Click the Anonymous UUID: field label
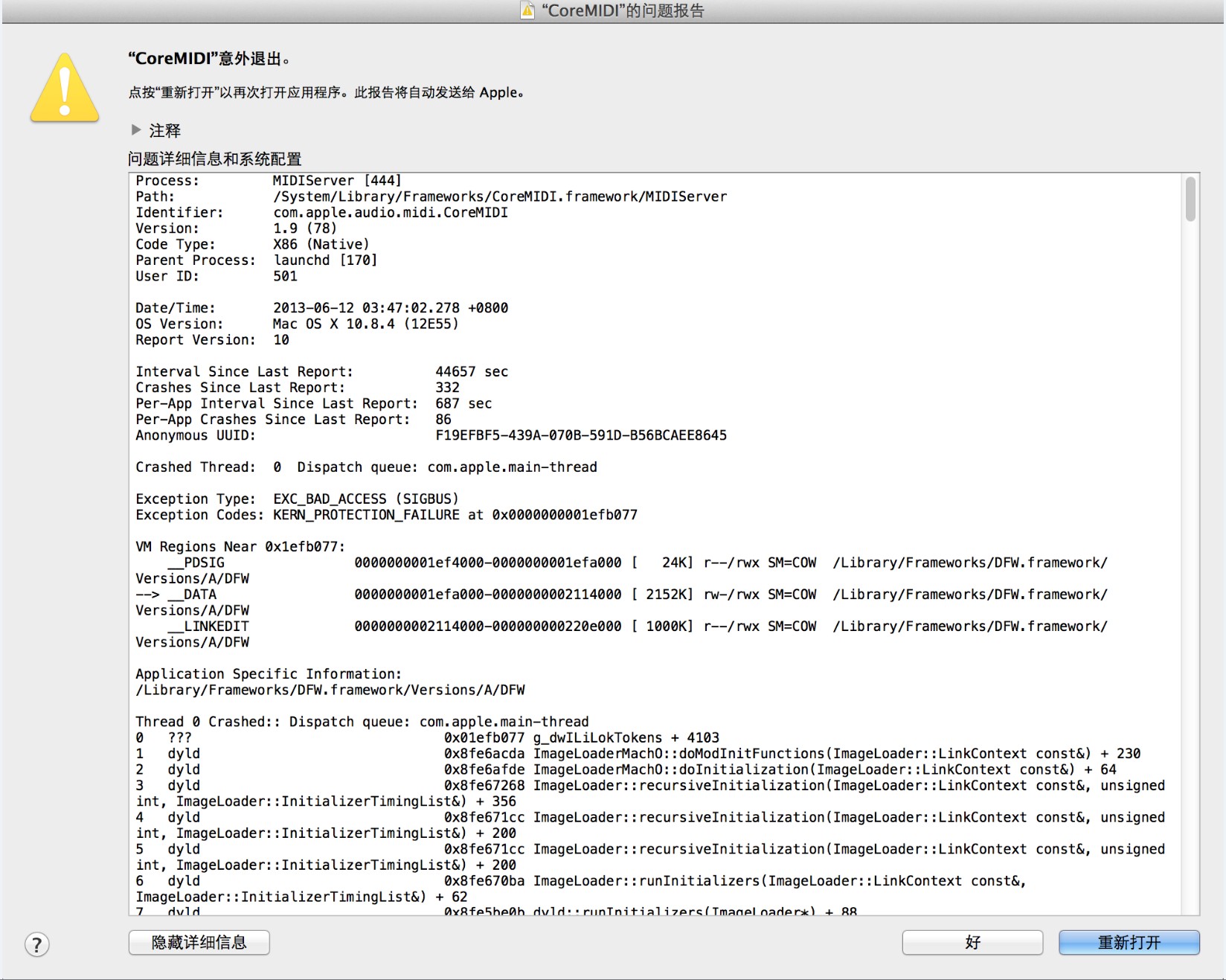Viewport: 1226px width, 980px height. pos(196,435)
